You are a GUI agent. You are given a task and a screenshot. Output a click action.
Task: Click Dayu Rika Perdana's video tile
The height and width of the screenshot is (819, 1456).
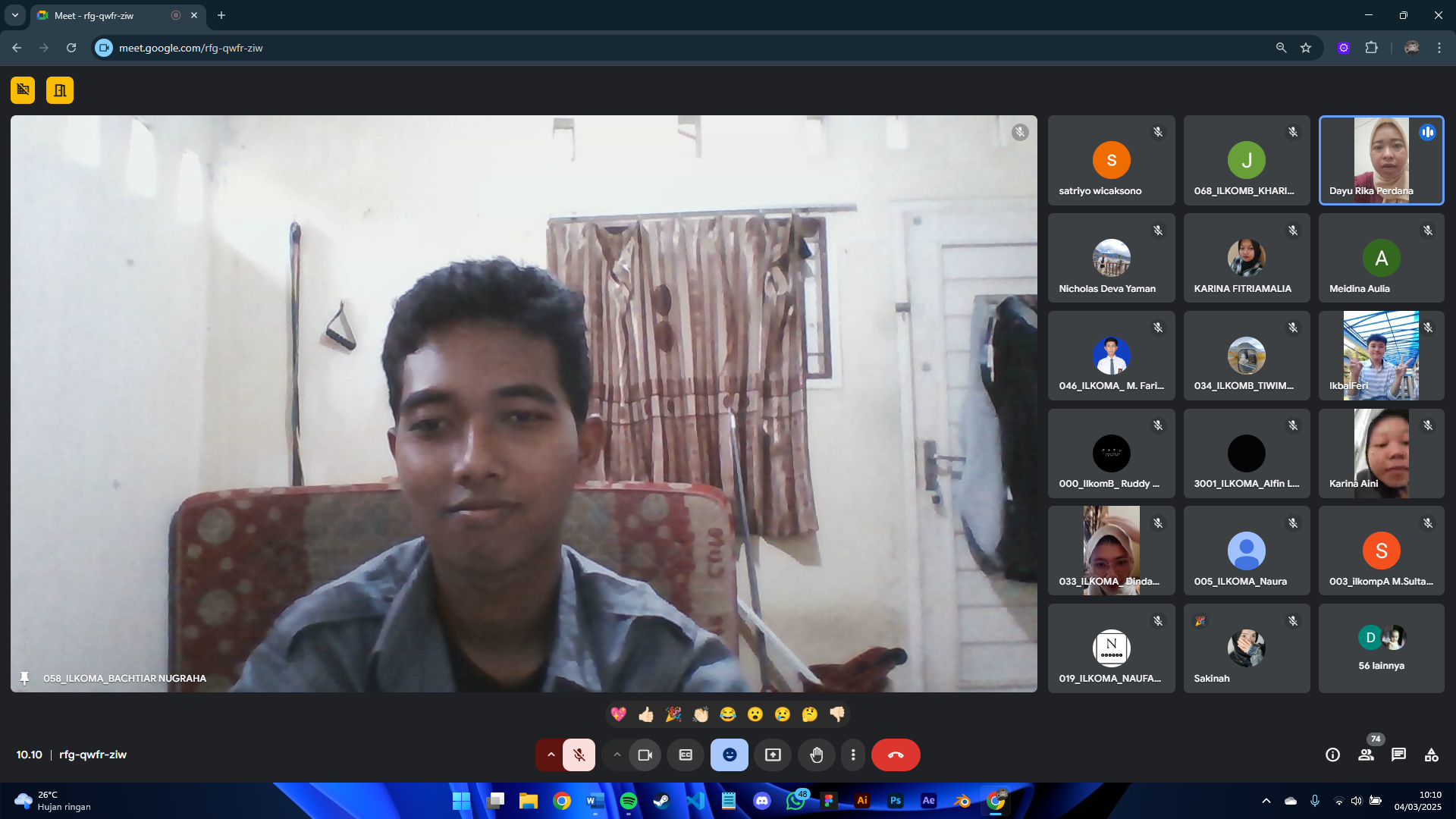1381,160
